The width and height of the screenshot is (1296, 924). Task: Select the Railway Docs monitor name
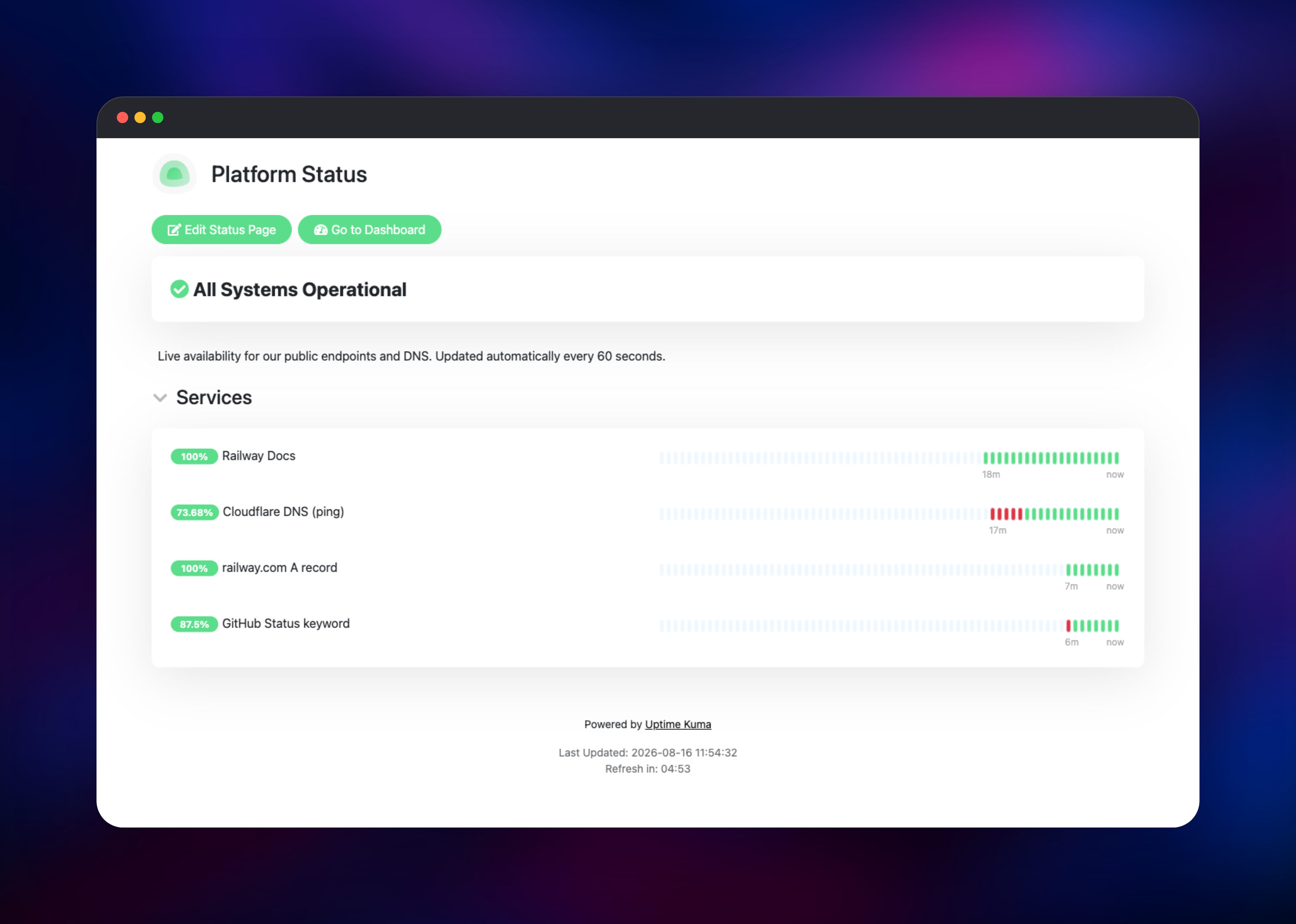click(x=259, y=456)
